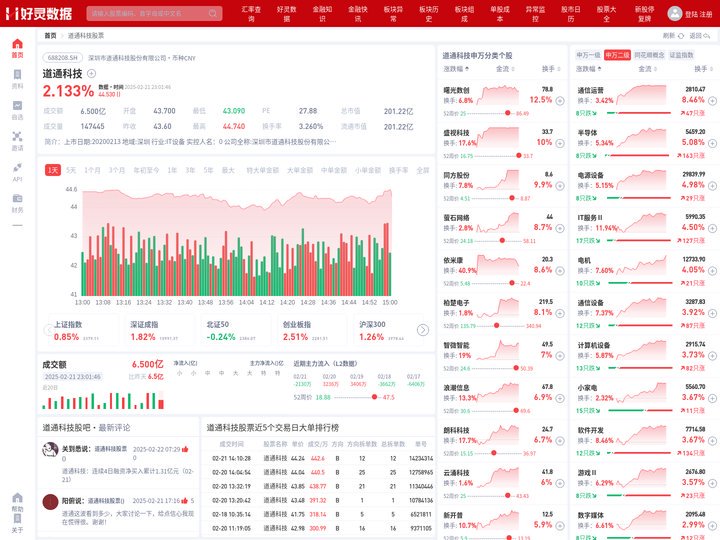Open the 资料 sidebar icon
Image resolution: width=720 pixels, height=540 pixels.
(x=17, y=74)
